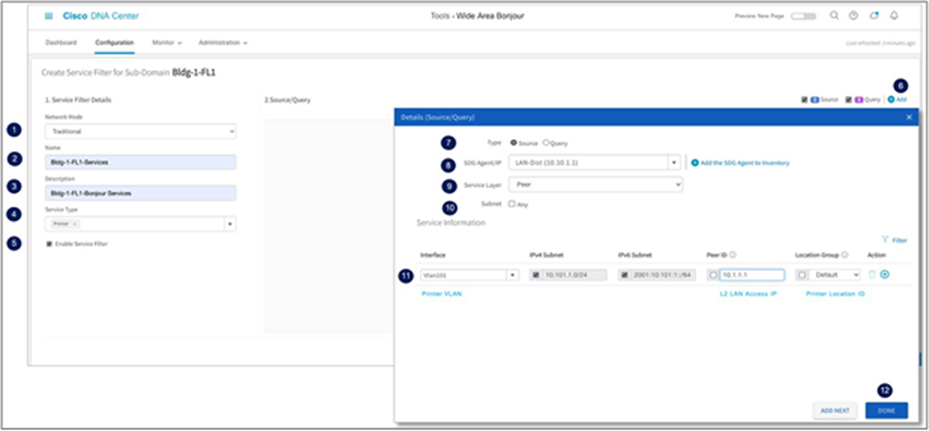Check the Location Group checkbox
The image size is (929, 431).
pos(802,275)
